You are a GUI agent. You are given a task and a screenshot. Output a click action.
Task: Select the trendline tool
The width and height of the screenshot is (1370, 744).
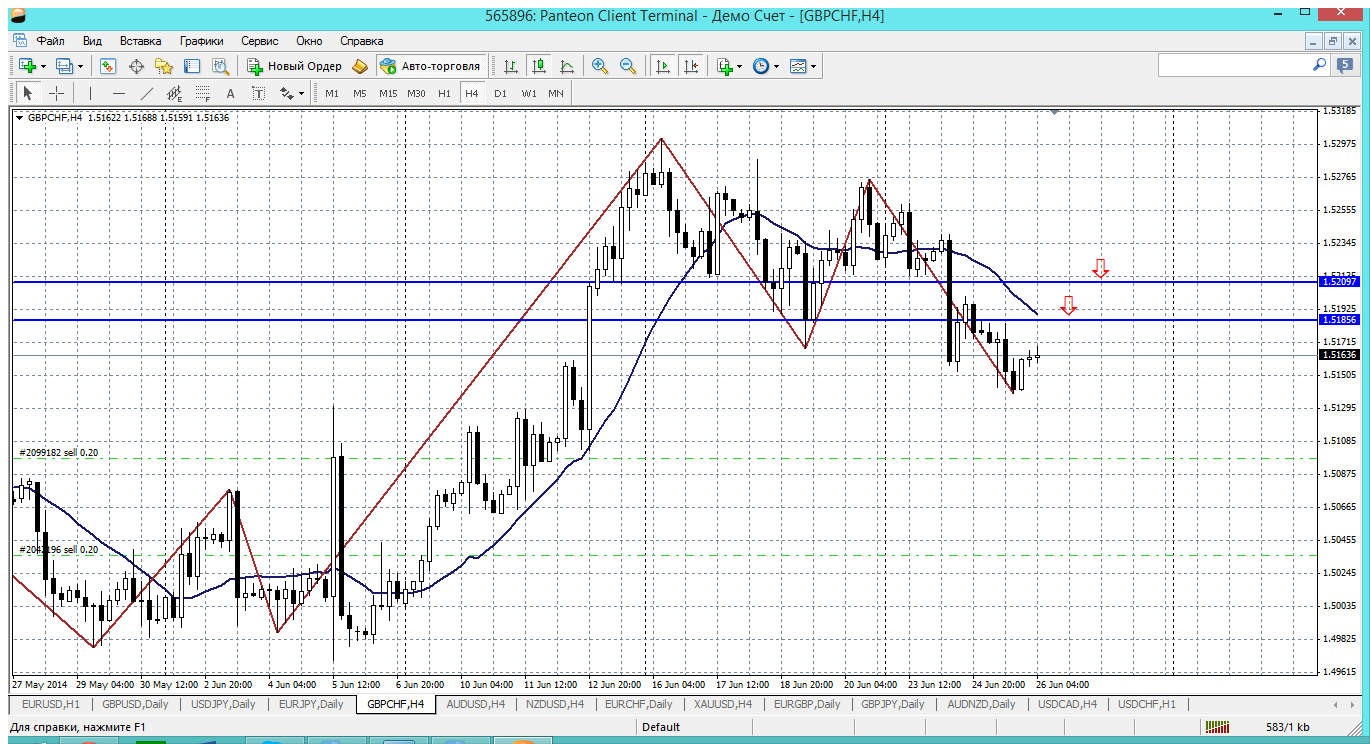tap(147, 93)
